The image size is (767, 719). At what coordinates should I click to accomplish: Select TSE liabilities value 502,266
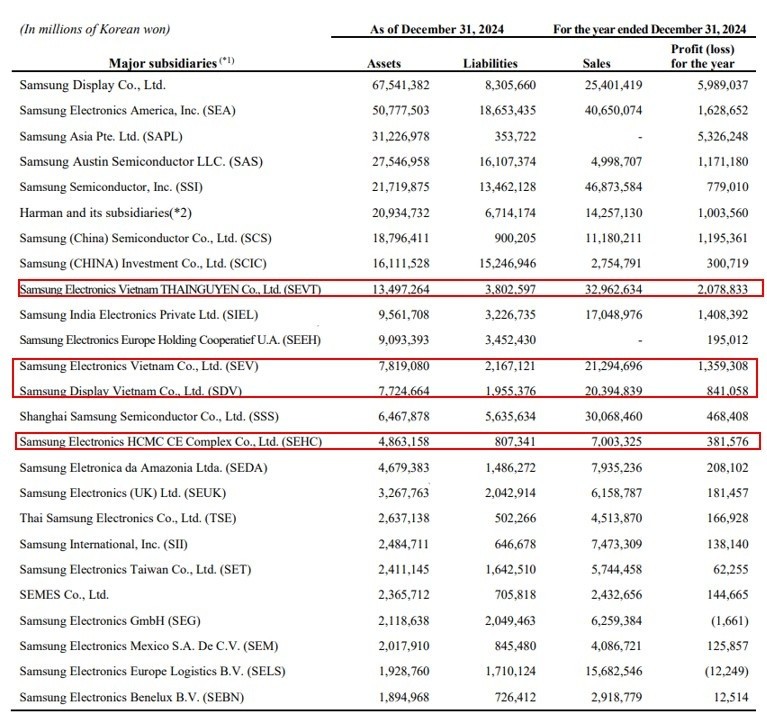coord(515,518)
